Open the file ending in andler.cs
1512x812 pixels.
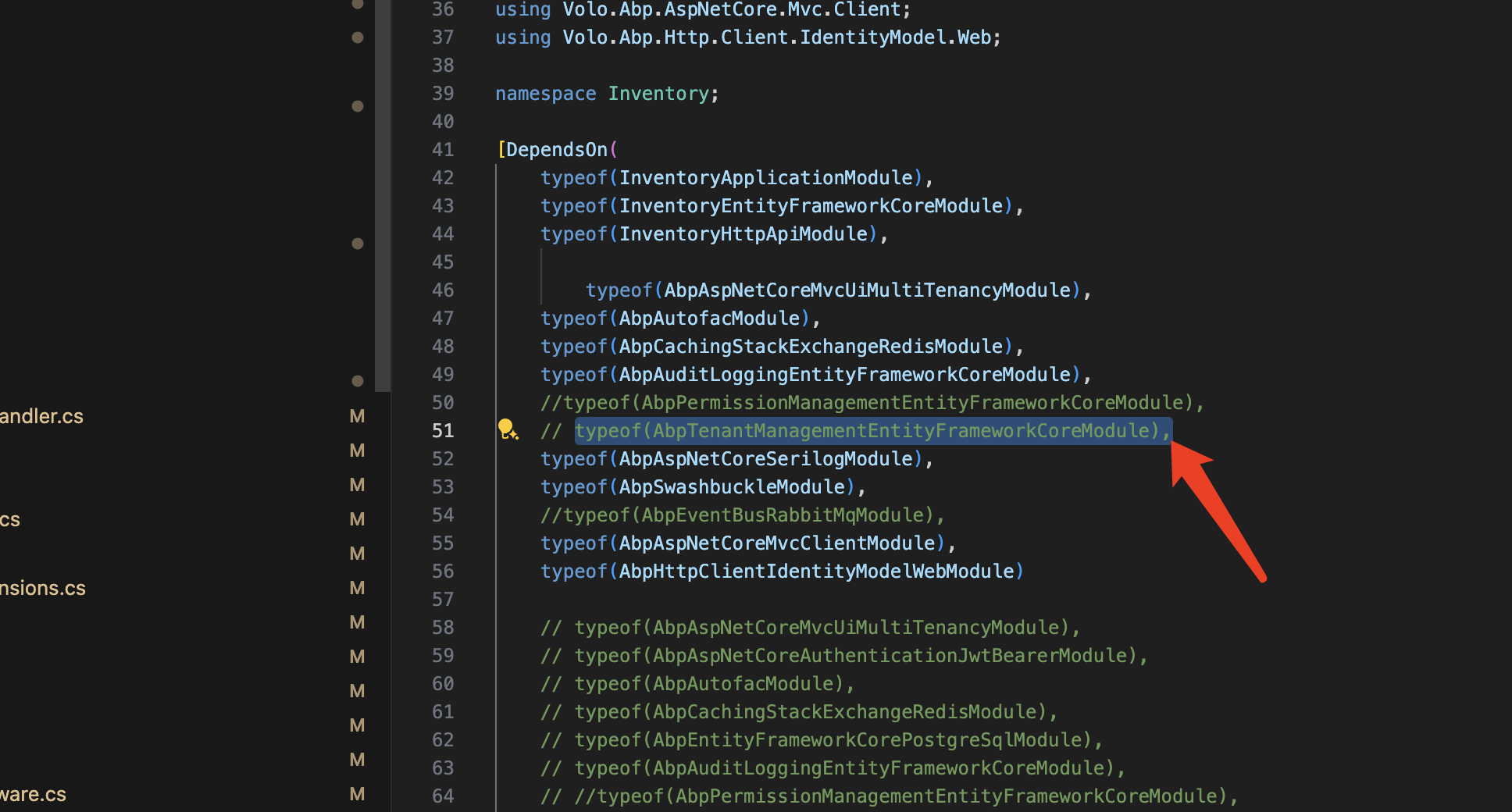[41, 416]
